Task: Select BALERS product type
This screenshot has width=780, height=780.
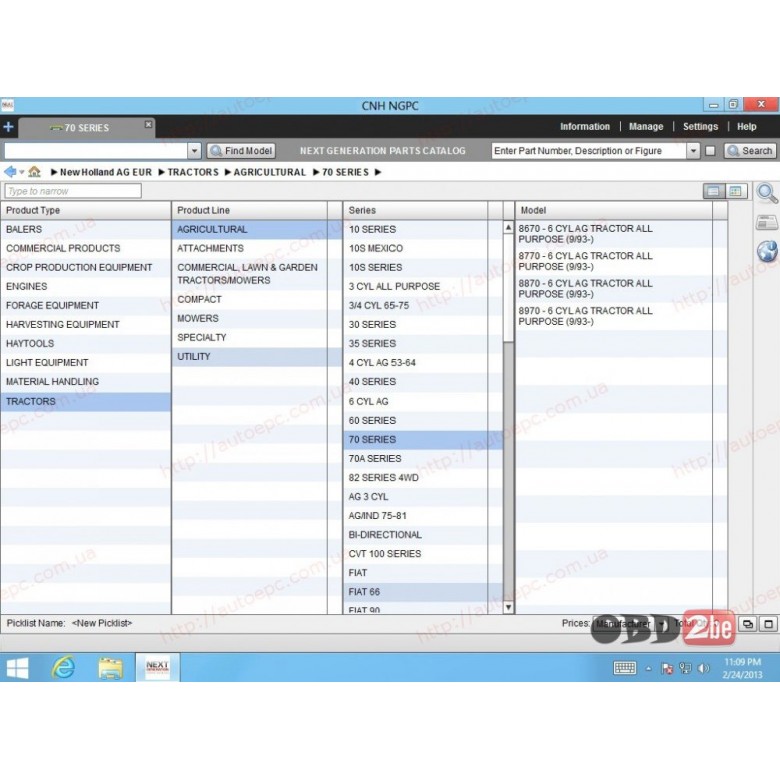Action: coord(86,229)
